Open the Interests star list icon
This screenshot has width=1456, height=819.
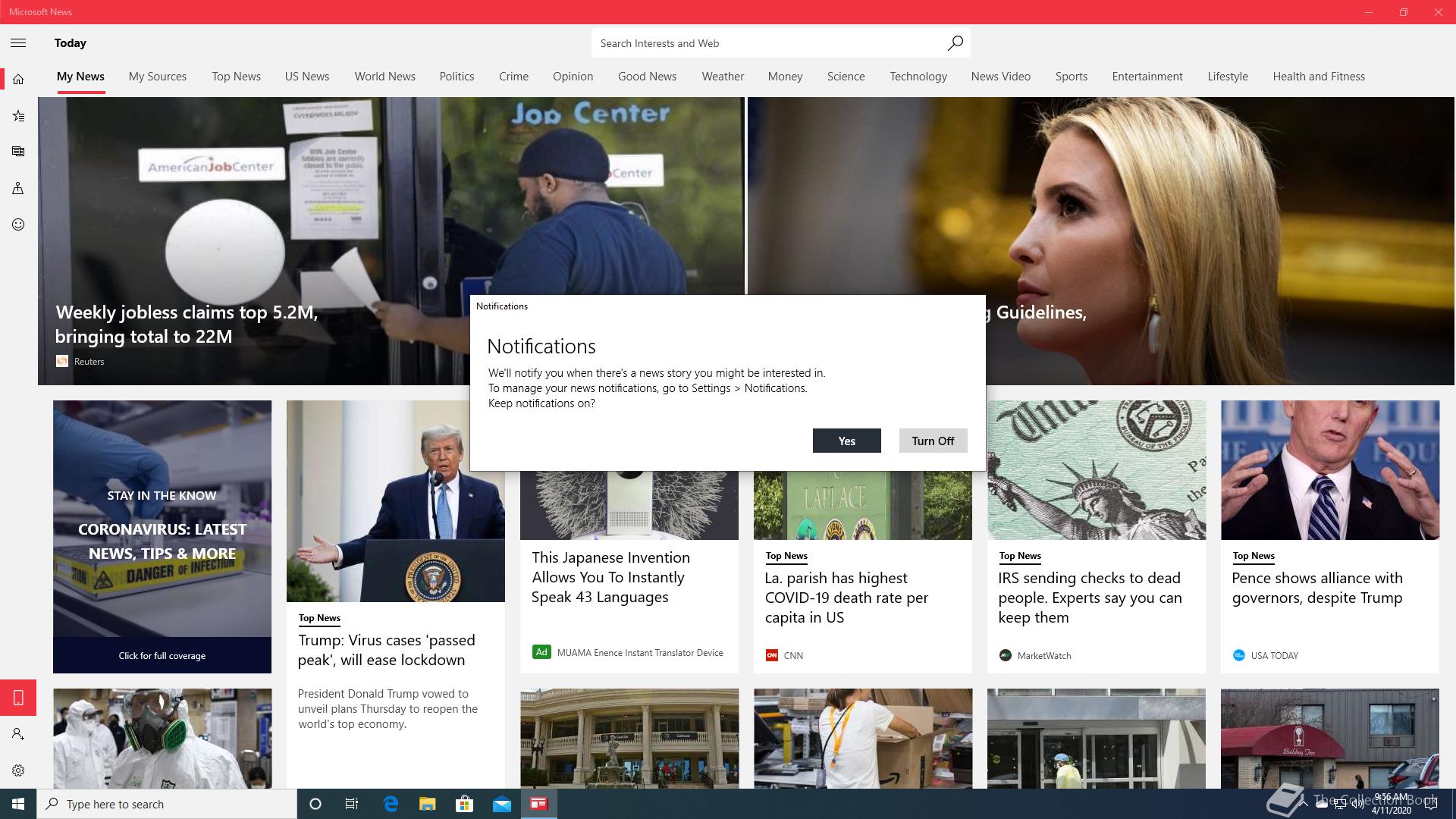tap(18, 115)
